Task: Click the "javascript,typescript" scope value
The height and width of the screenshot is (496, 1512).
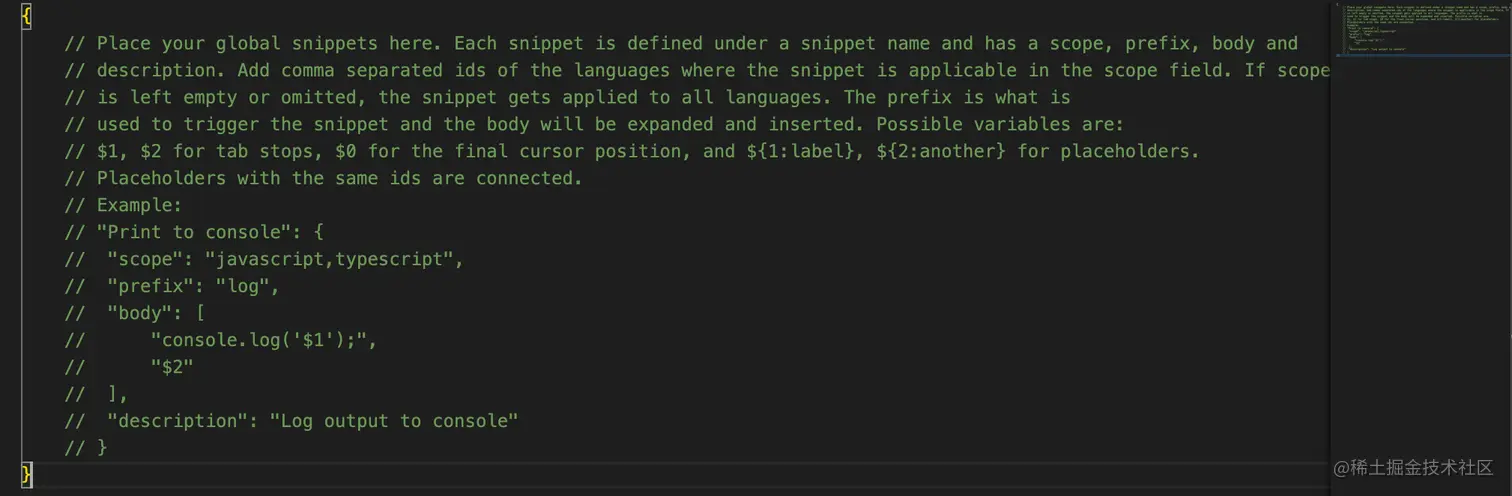Action: (x=330, y=259)
